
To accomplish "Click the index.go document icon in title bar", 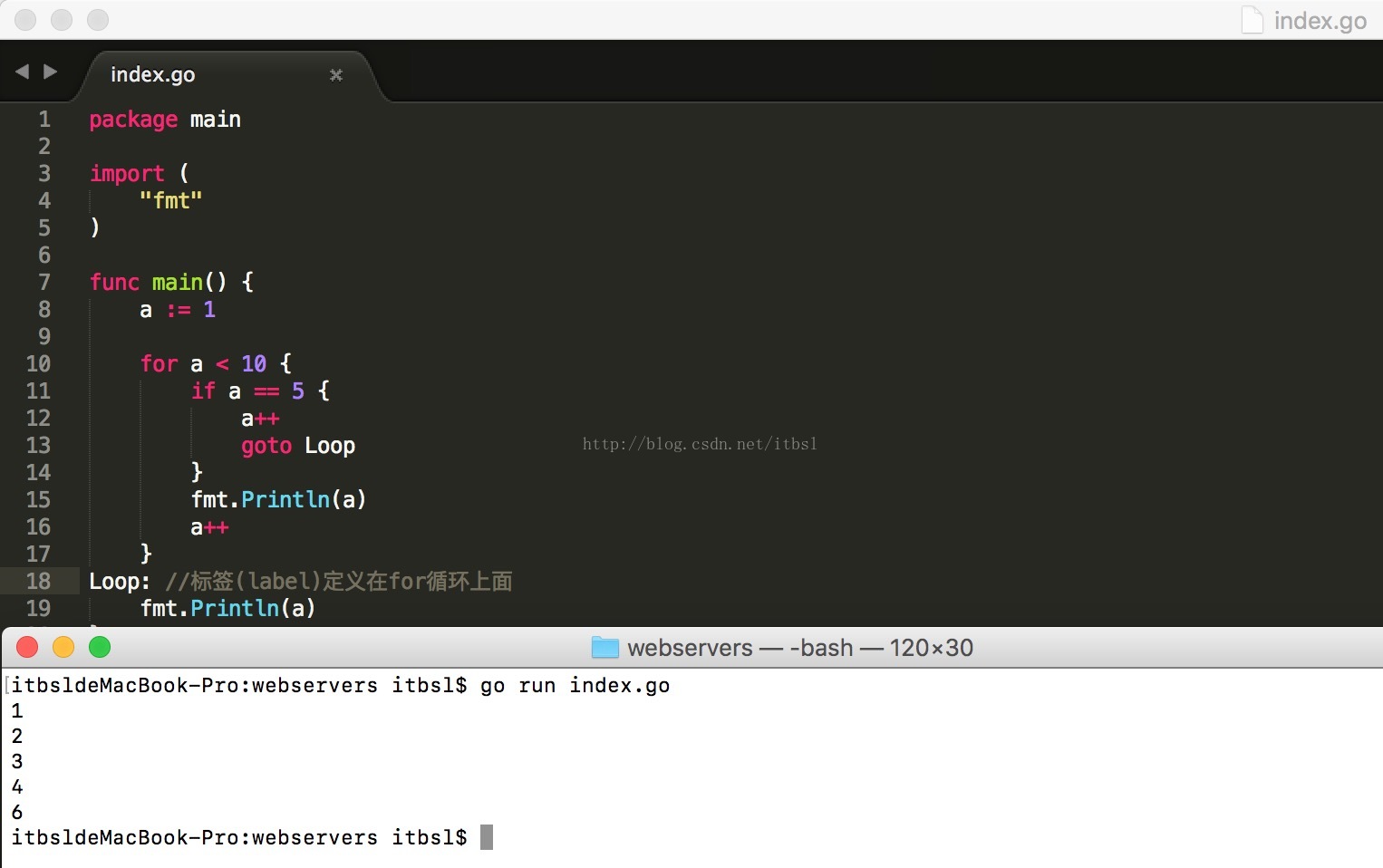I will pos(1252,20).
